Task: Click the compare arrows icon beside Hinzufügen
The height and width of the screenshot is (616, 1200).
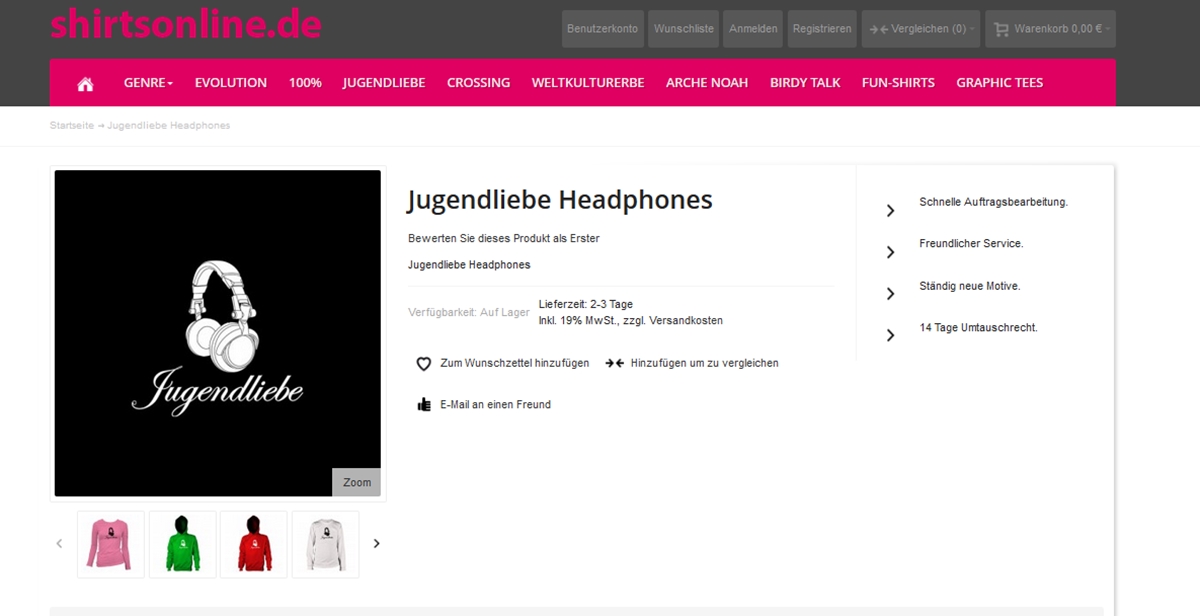Action: coord(614,363)
